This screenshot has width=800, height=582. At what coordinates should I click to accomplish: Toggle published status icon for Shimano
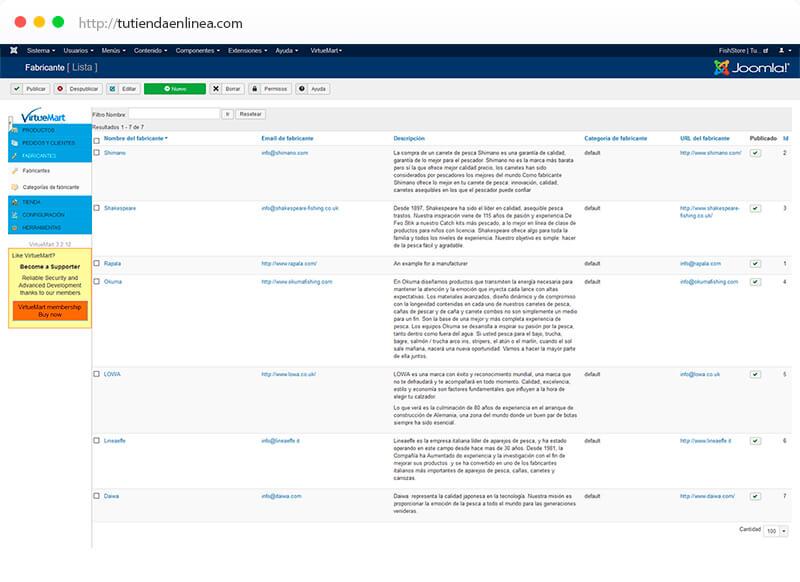coord(755,153)
